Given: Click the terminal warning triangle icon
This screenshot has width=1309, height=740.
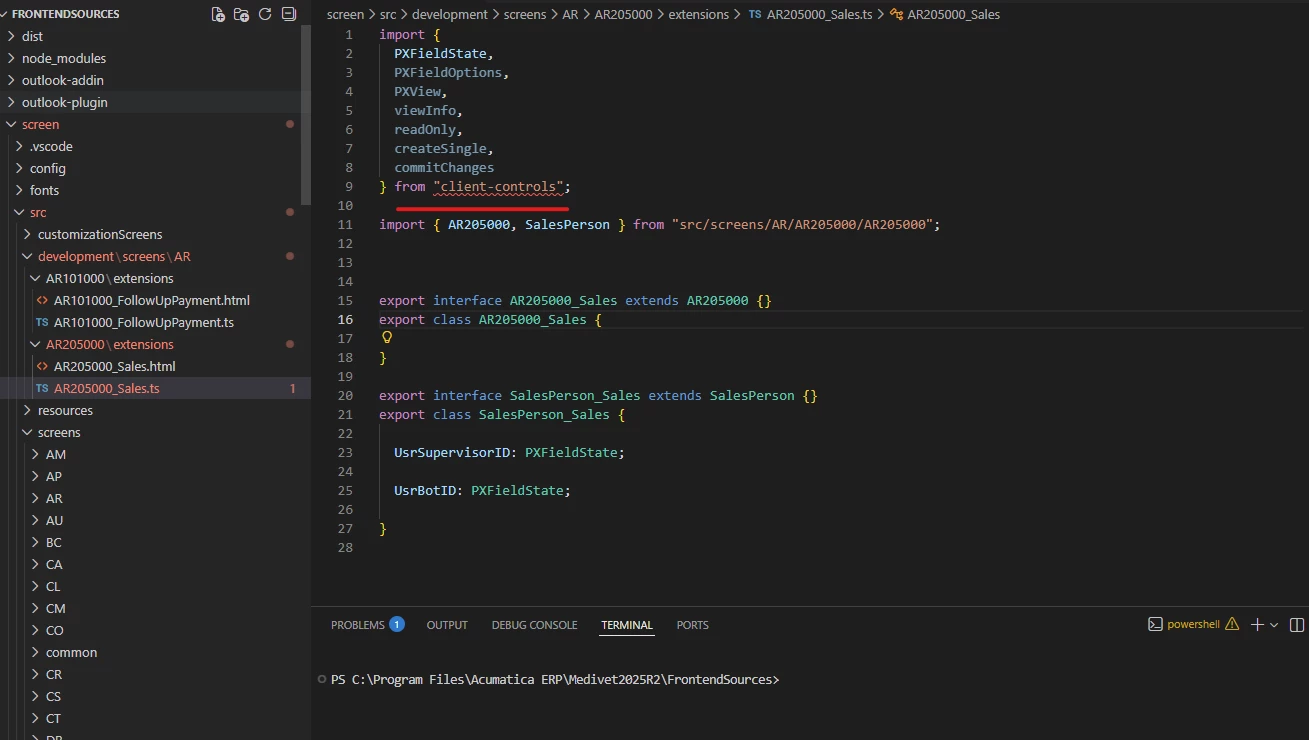Looking at the screenshot, I should coord(1231,624).
